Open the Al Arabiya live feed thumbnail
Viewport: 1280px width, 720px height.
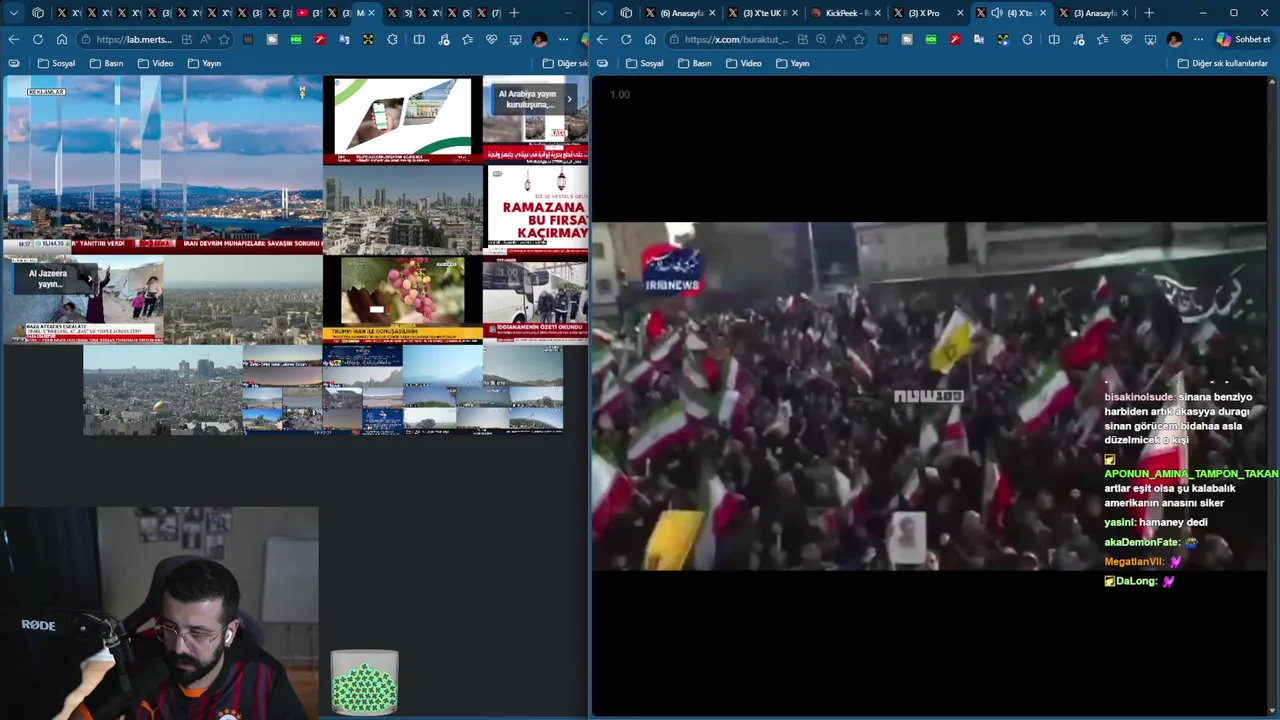point(535,118)
